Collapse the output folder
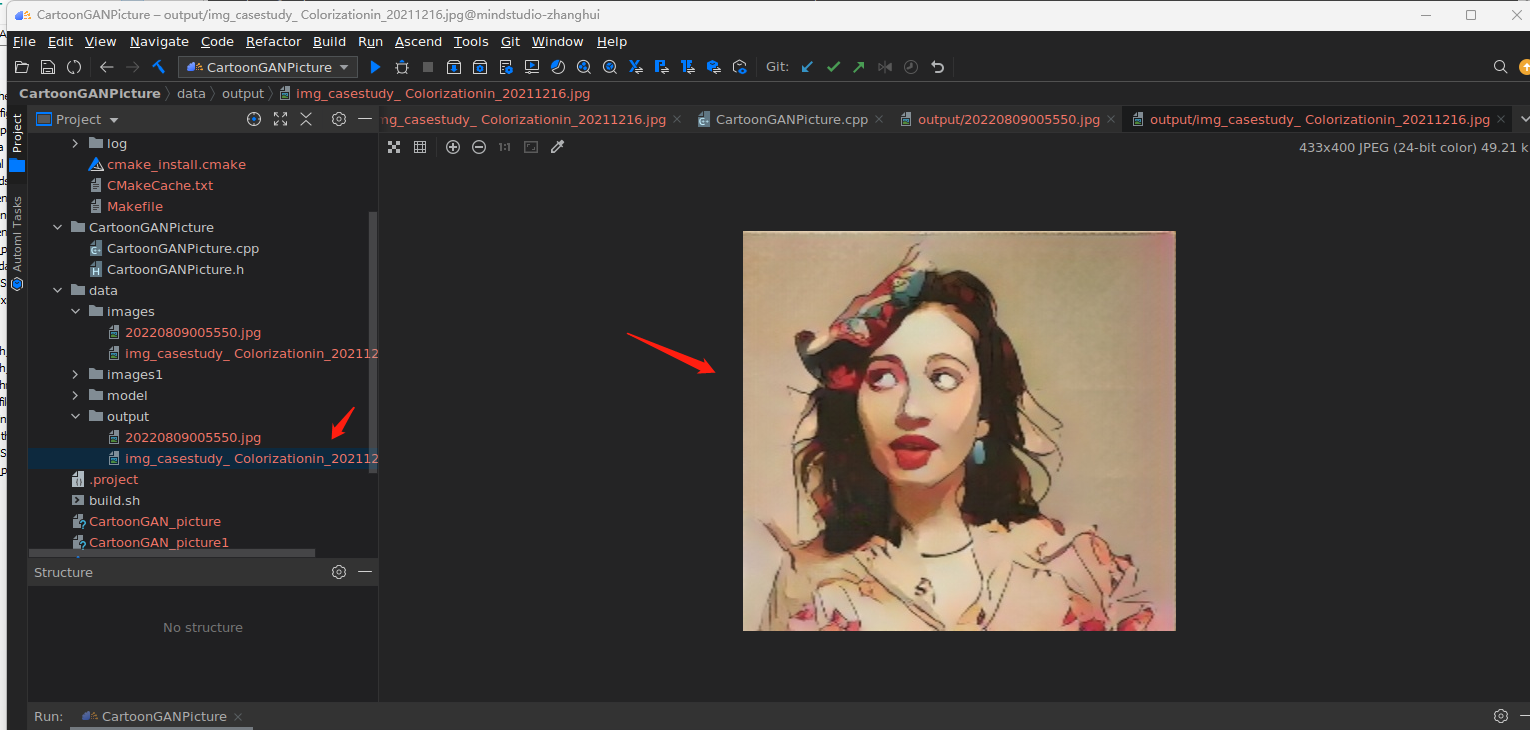This screenshot has height=730, width=1530. point(75,417)
